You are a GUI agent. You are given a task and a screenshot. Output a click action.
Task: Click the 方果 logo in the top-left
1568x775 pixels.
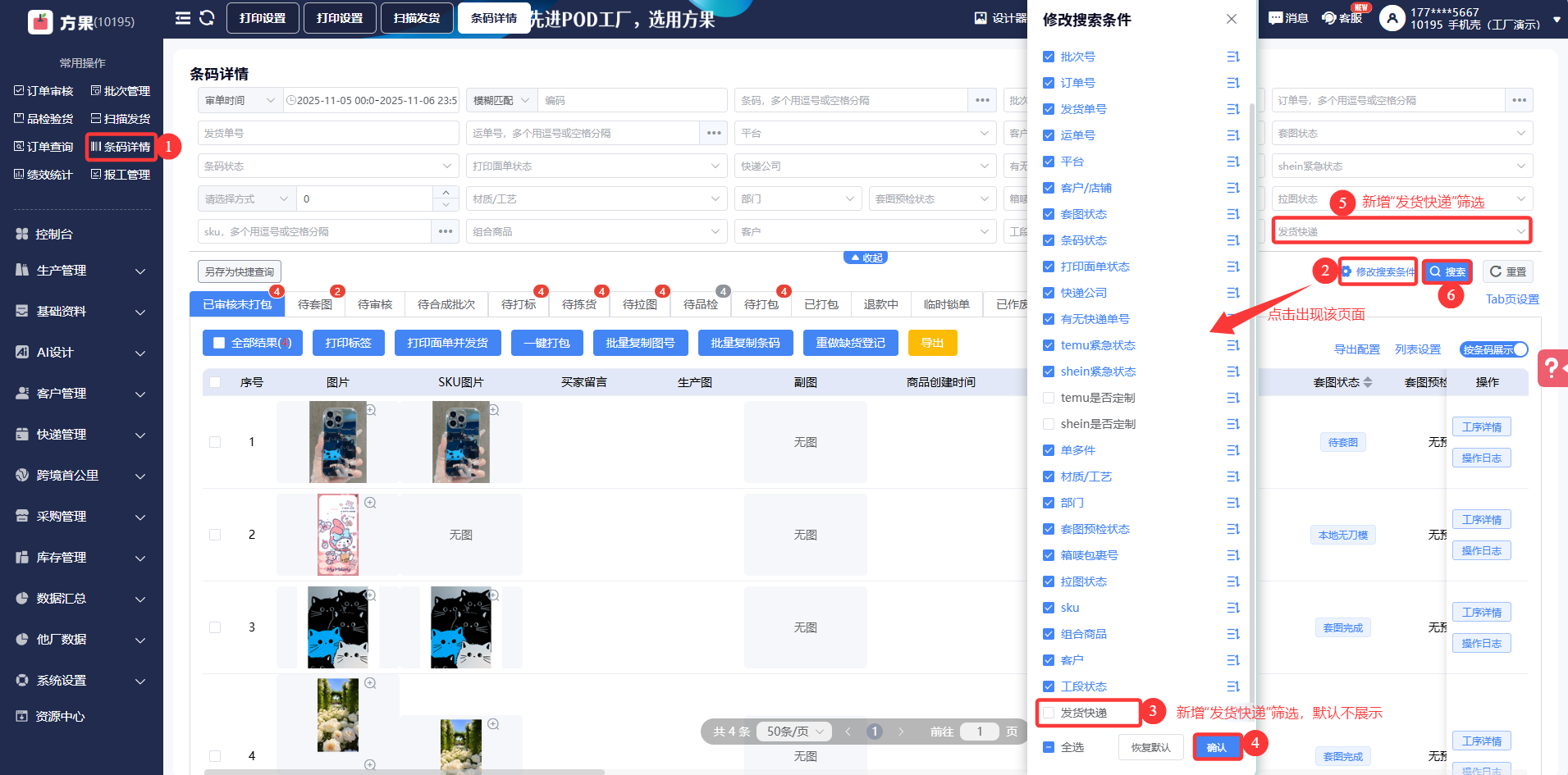pos(40,22)
